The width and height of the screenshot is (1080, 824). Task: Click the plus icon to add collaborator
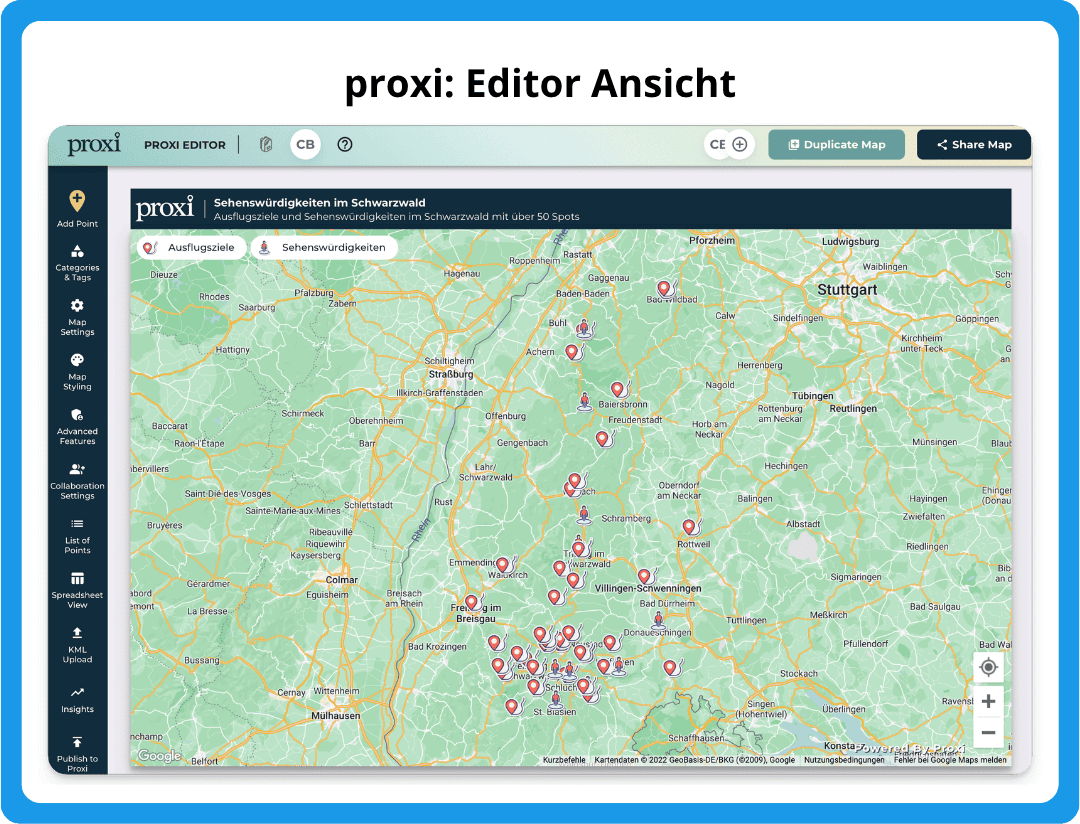(x=740, y=145)
